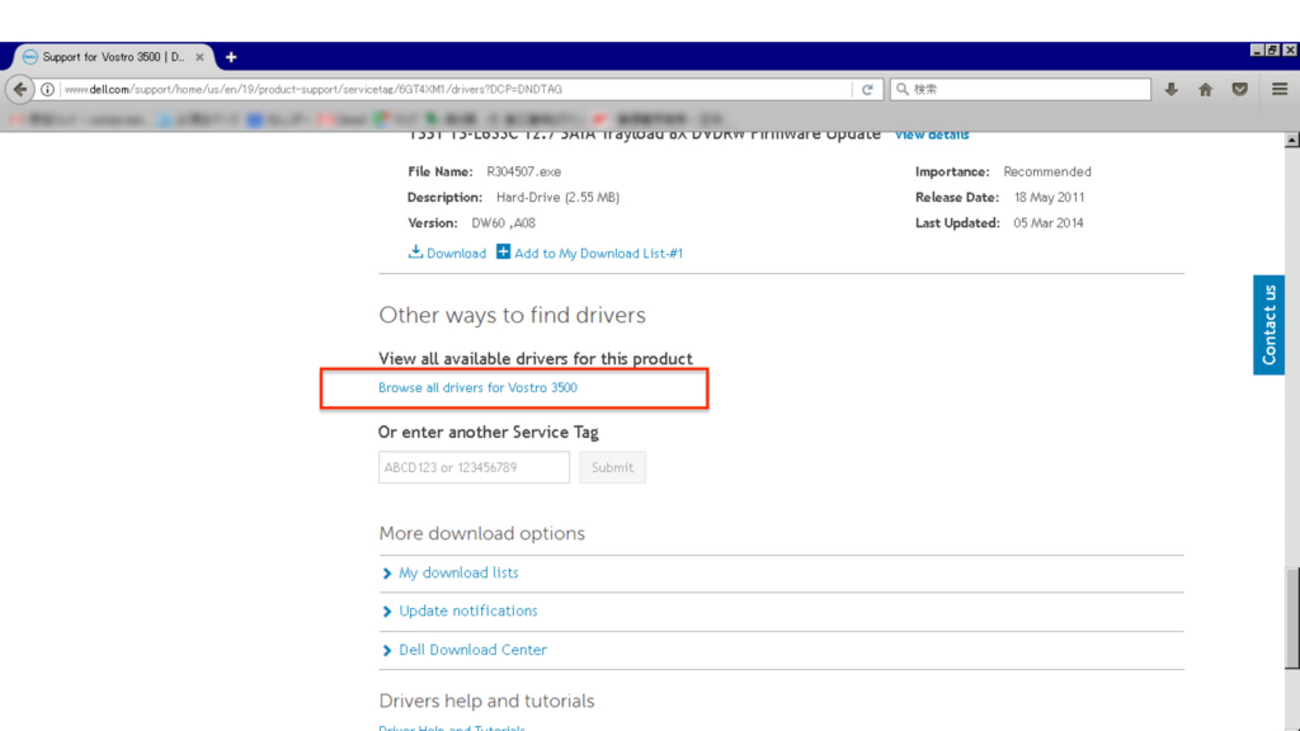Open the Contact us side tab

click(1269, 325)
